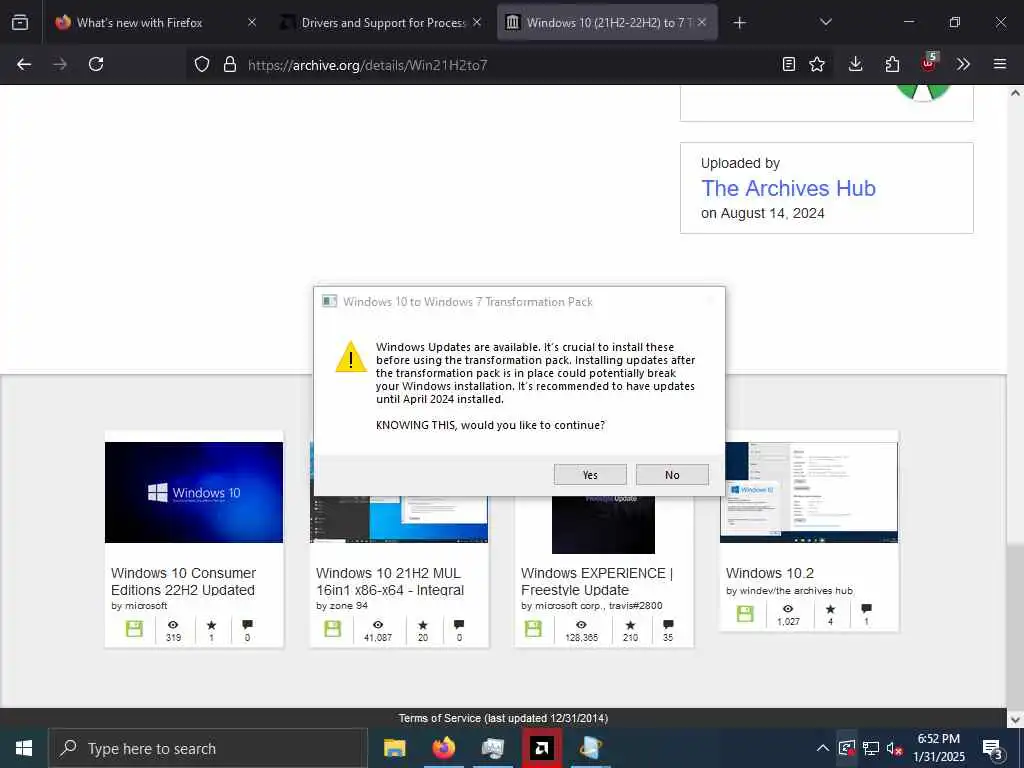
Task: Click software icon on Windows 10 Consumer card
Action: pyautogui.click(x=134, y=629)
